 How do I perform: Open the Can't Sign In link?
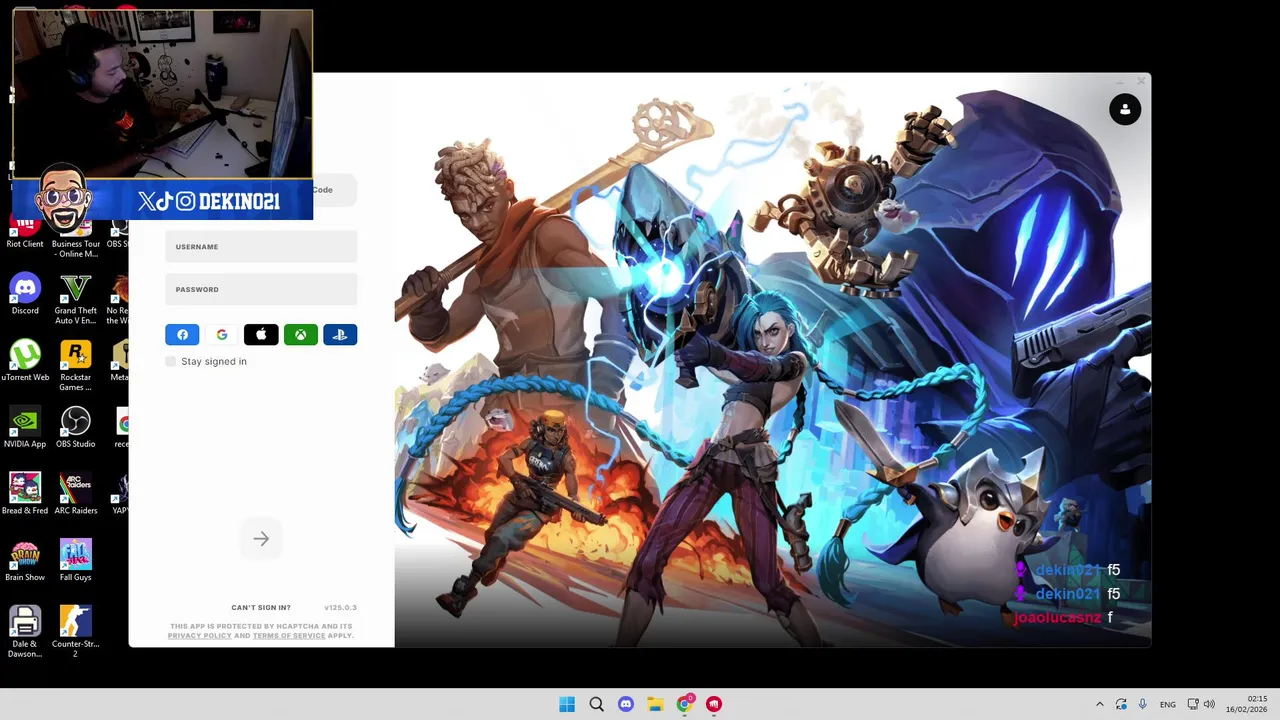(x=261, y=608)
